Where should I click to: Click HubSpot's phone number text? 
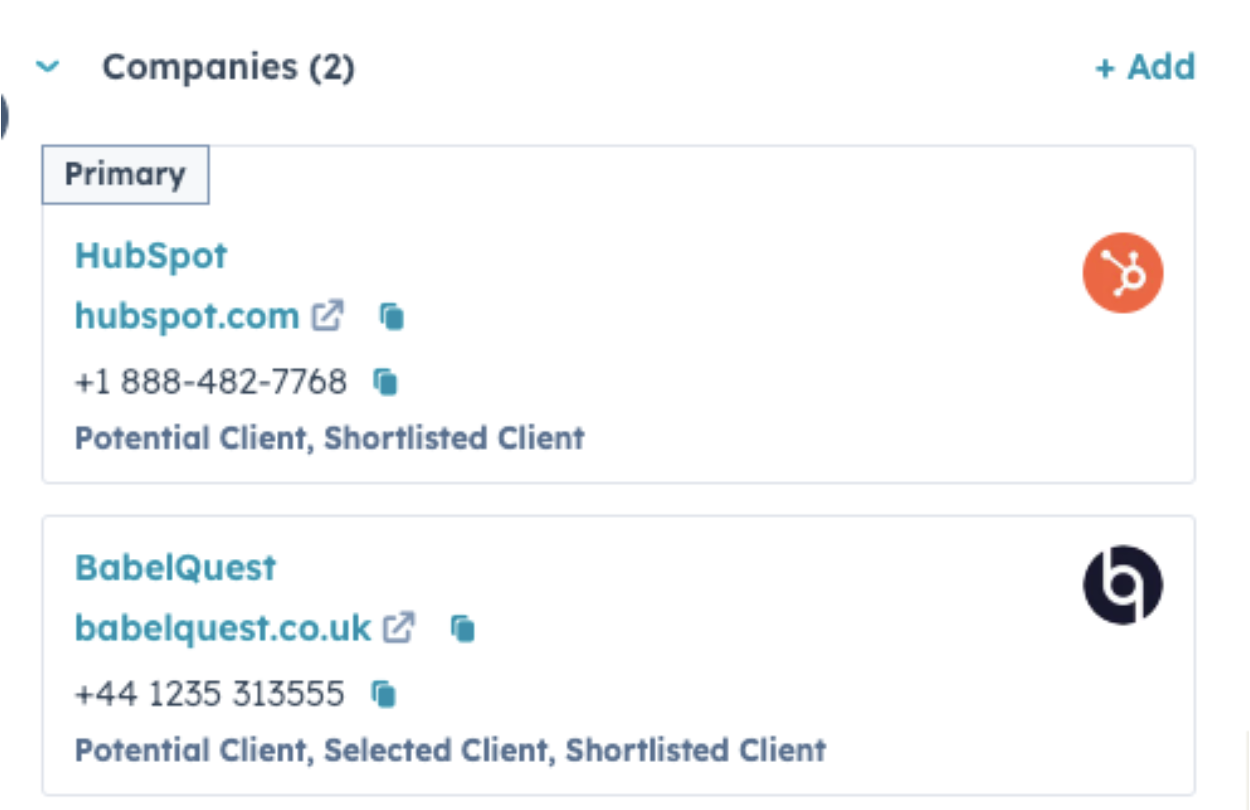pos(211,381)
